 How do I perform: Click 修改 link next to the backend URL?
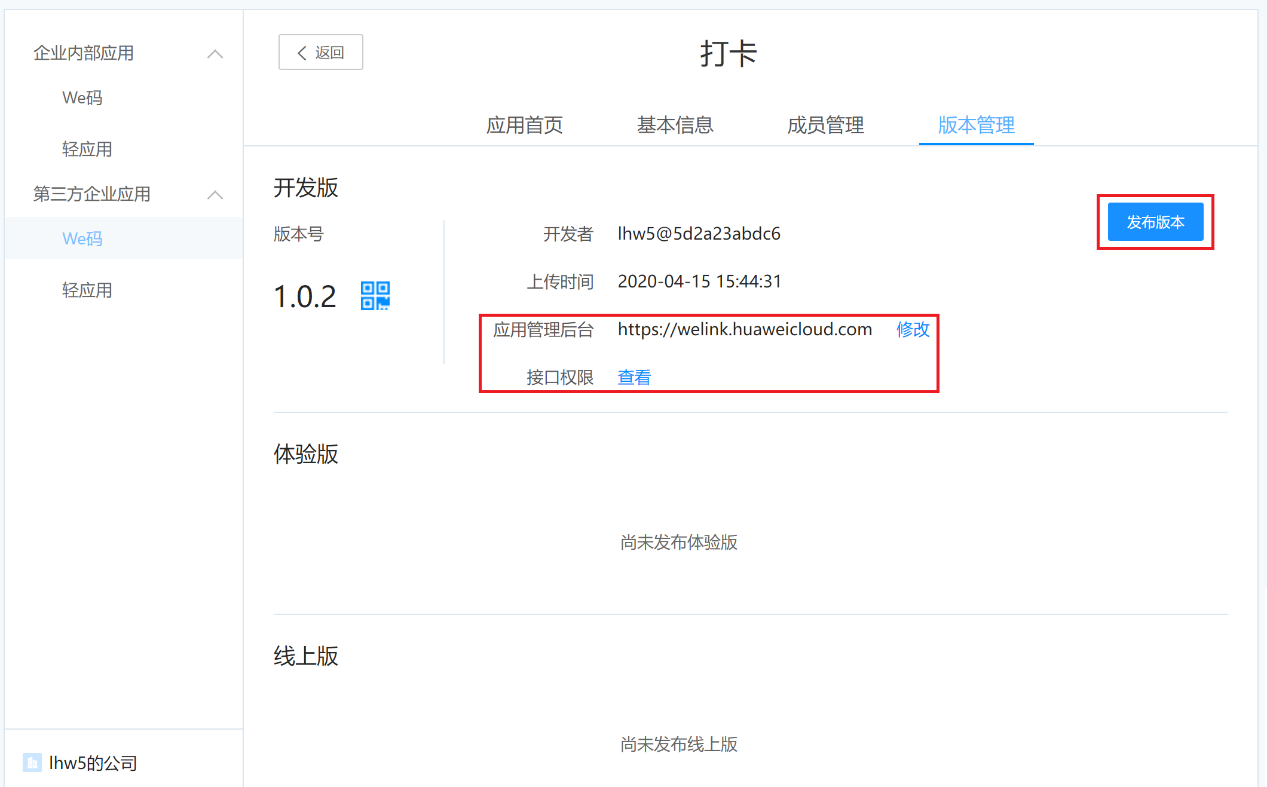click(x=912, y=330)
